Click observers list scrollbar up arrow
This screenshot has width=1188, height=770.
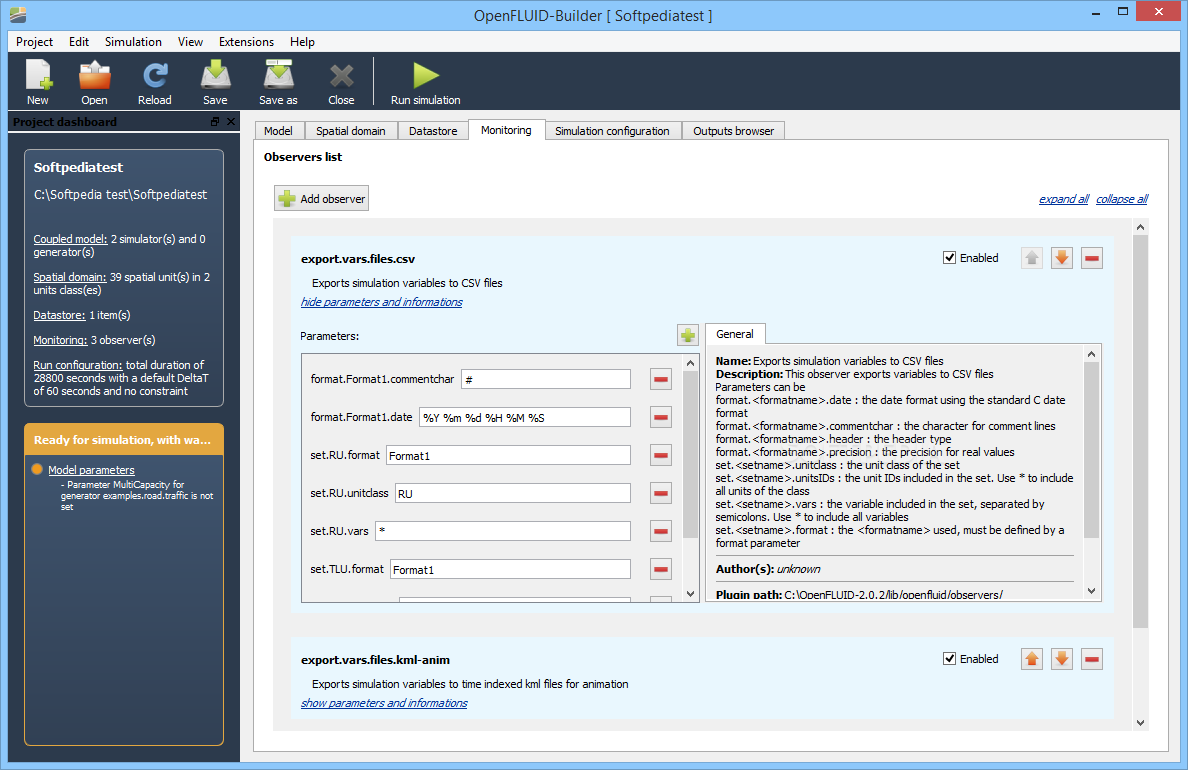pyautogui.click(x=1140, y=227)
